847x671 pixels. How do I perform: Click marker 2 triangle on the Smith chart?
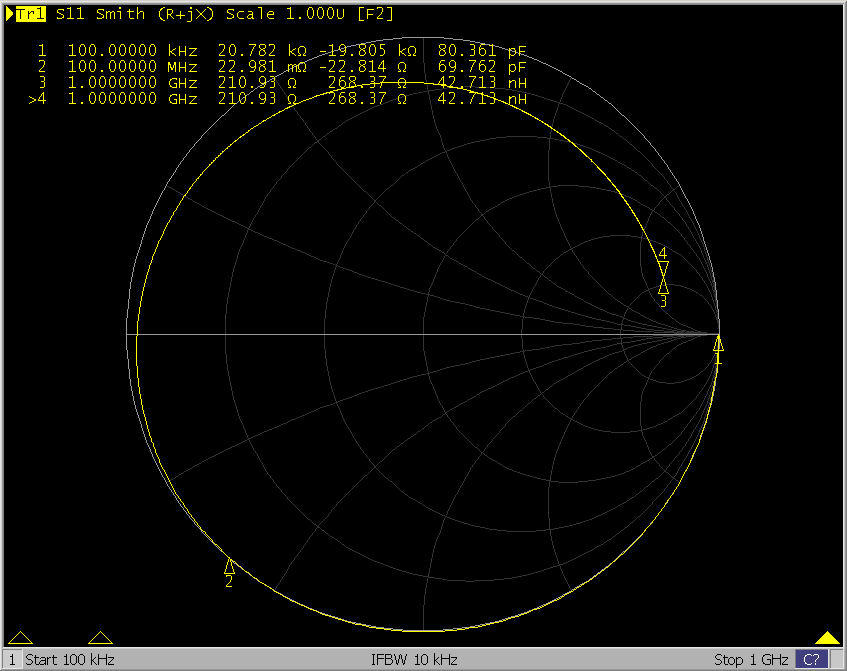click(229, 566)
